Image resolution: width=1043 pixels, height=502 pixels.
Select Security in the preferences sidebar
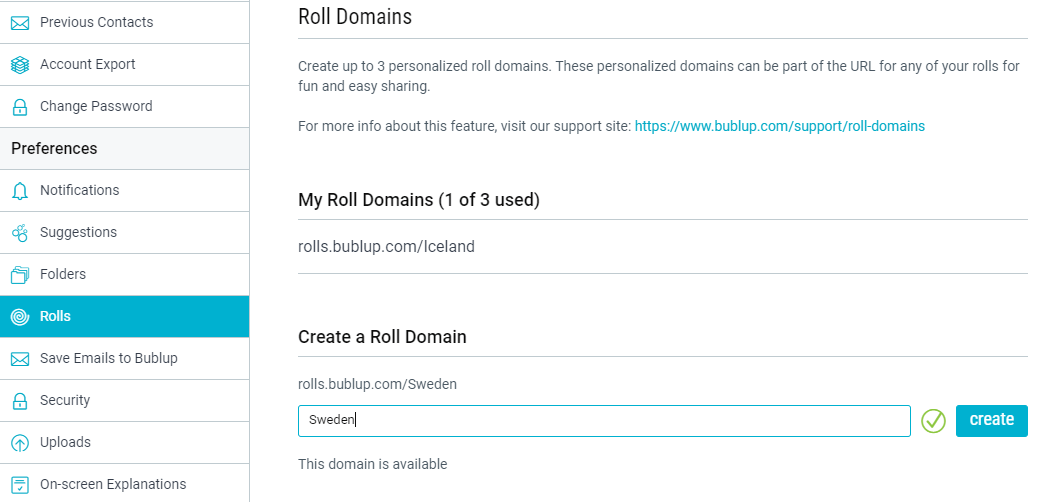point(124,400)
